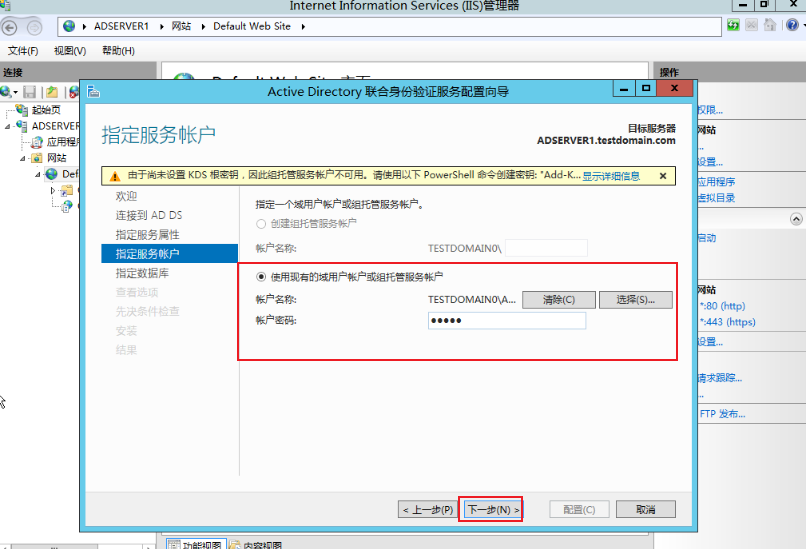
Task: Collapse the actions section with round chevron
Action: click(796, 219)
